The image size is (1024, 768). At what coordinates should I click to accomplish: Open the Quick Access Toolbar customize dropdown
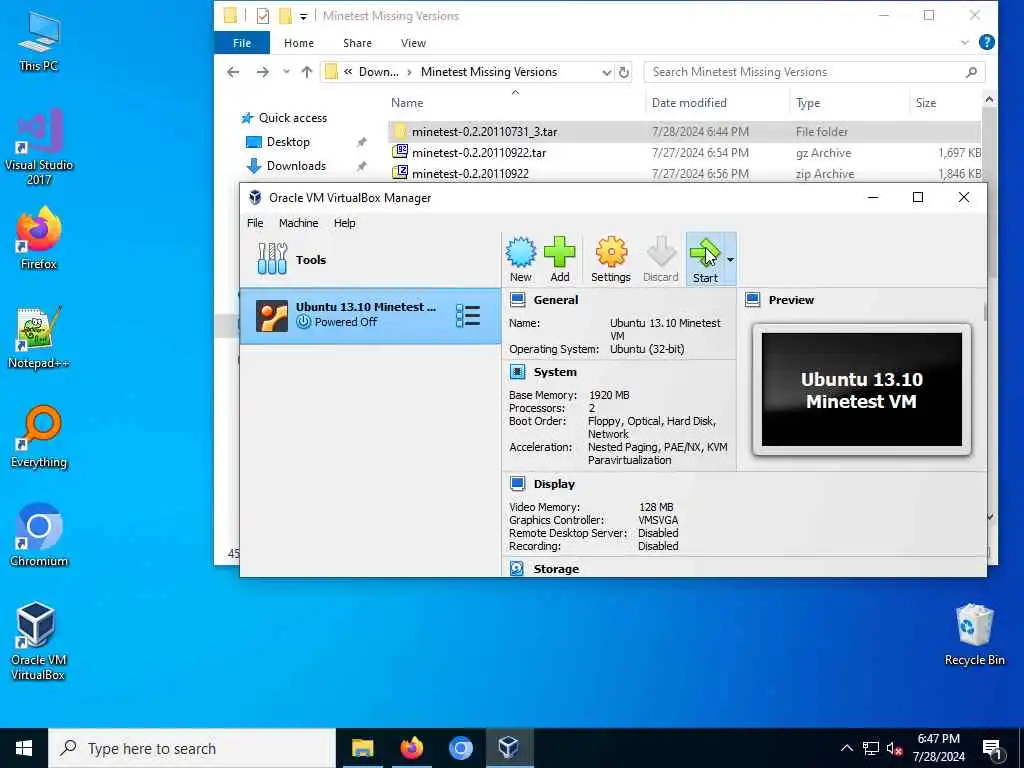303,16
